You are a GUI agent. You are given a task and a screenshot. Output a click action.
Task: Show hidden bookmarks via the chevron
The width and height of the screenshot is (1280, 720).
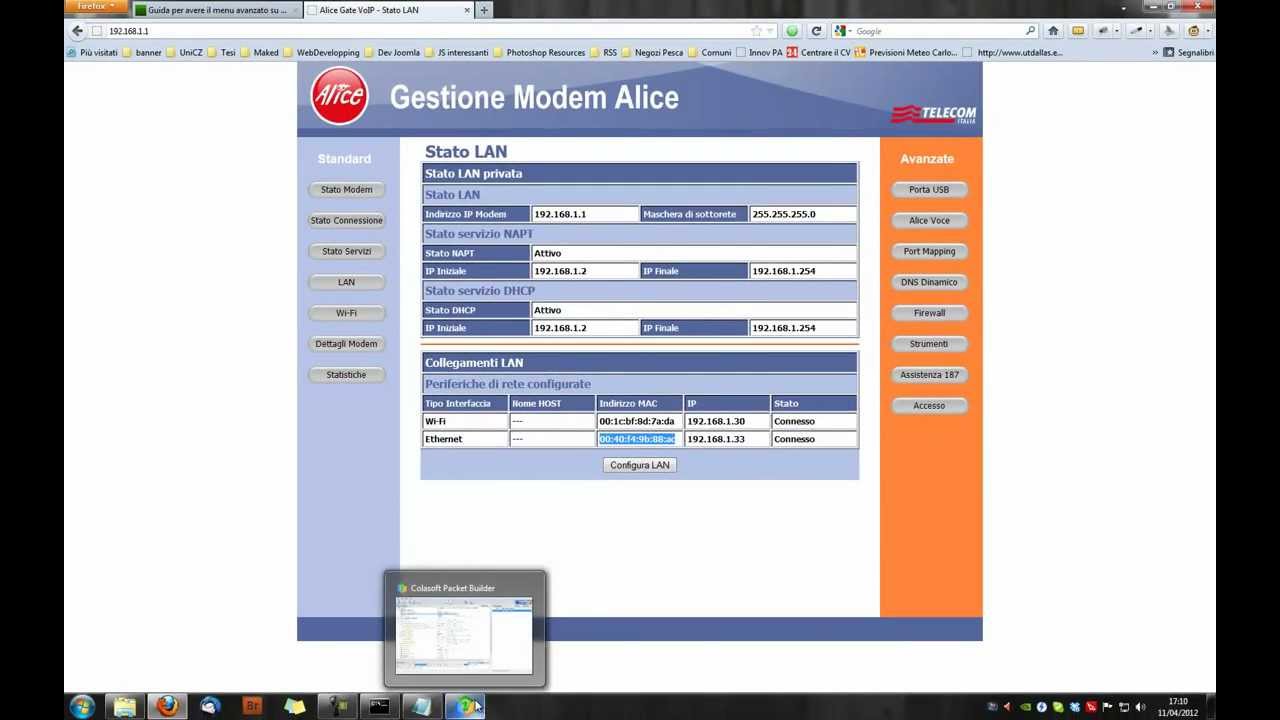point(1155,52)
